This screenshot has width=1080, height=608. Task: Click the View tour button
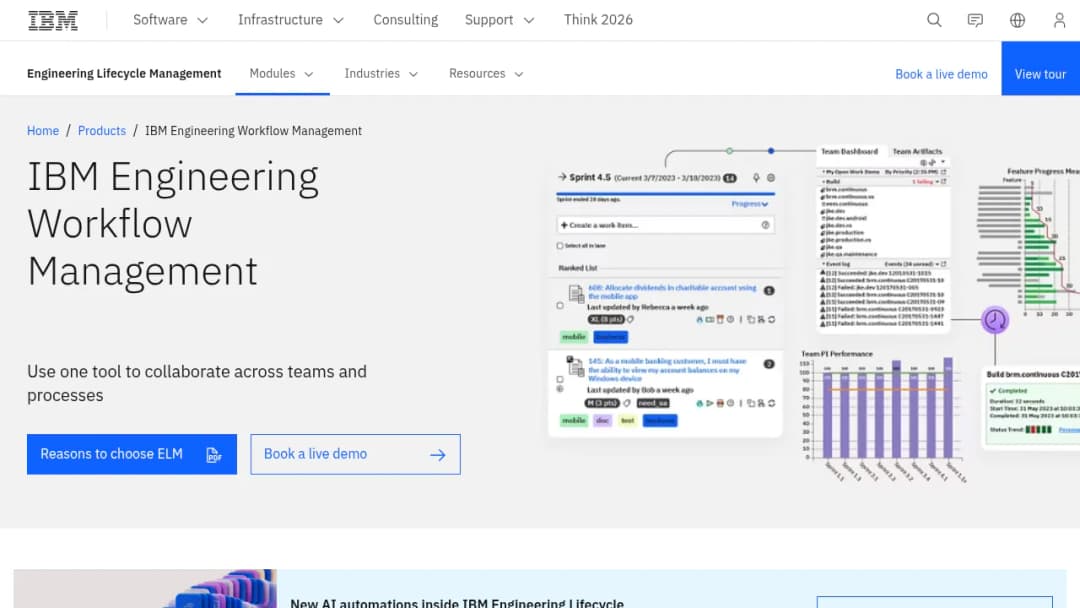[x=1040, y=68]
